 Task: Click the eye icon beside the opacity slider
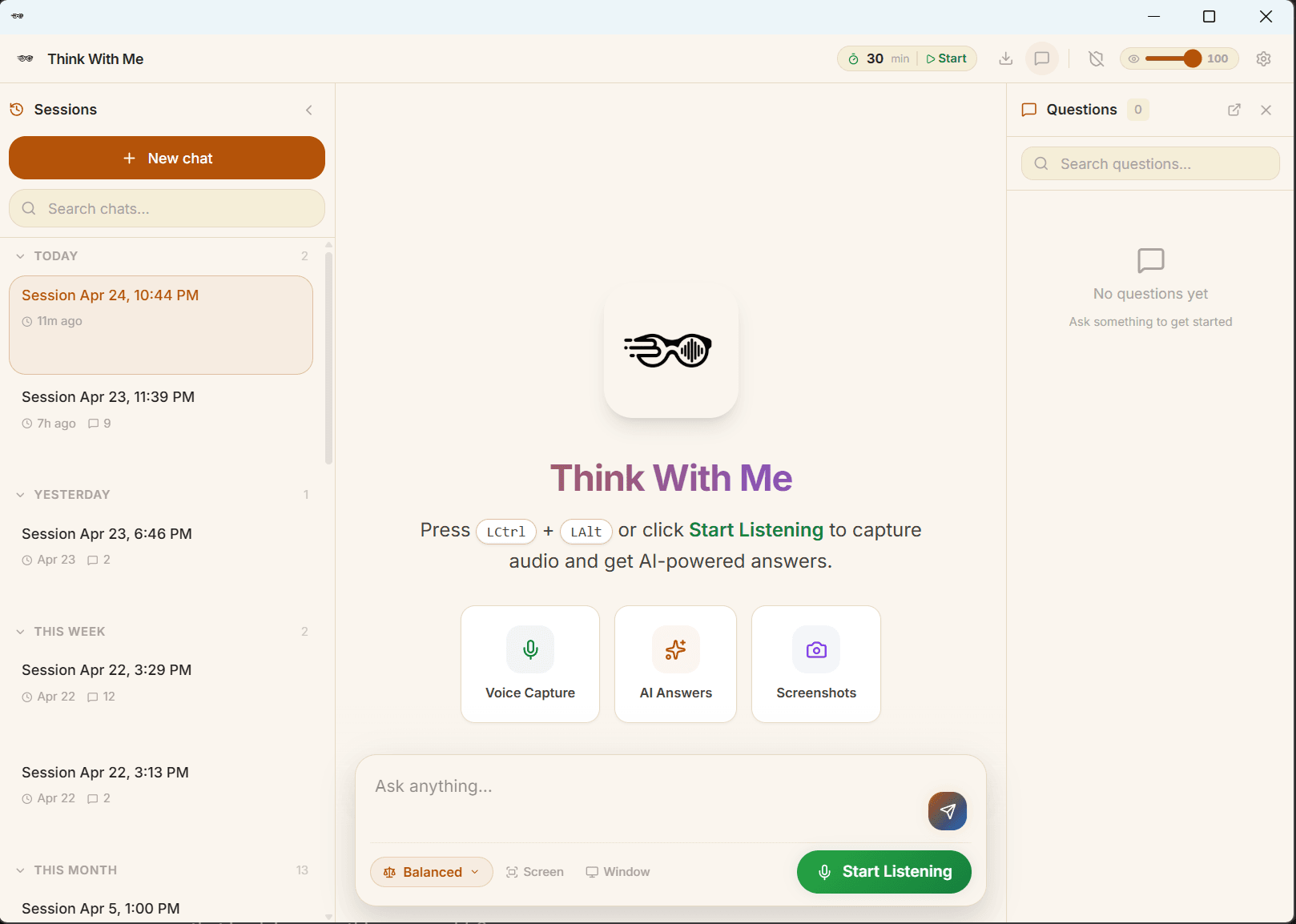[1133, 58]
